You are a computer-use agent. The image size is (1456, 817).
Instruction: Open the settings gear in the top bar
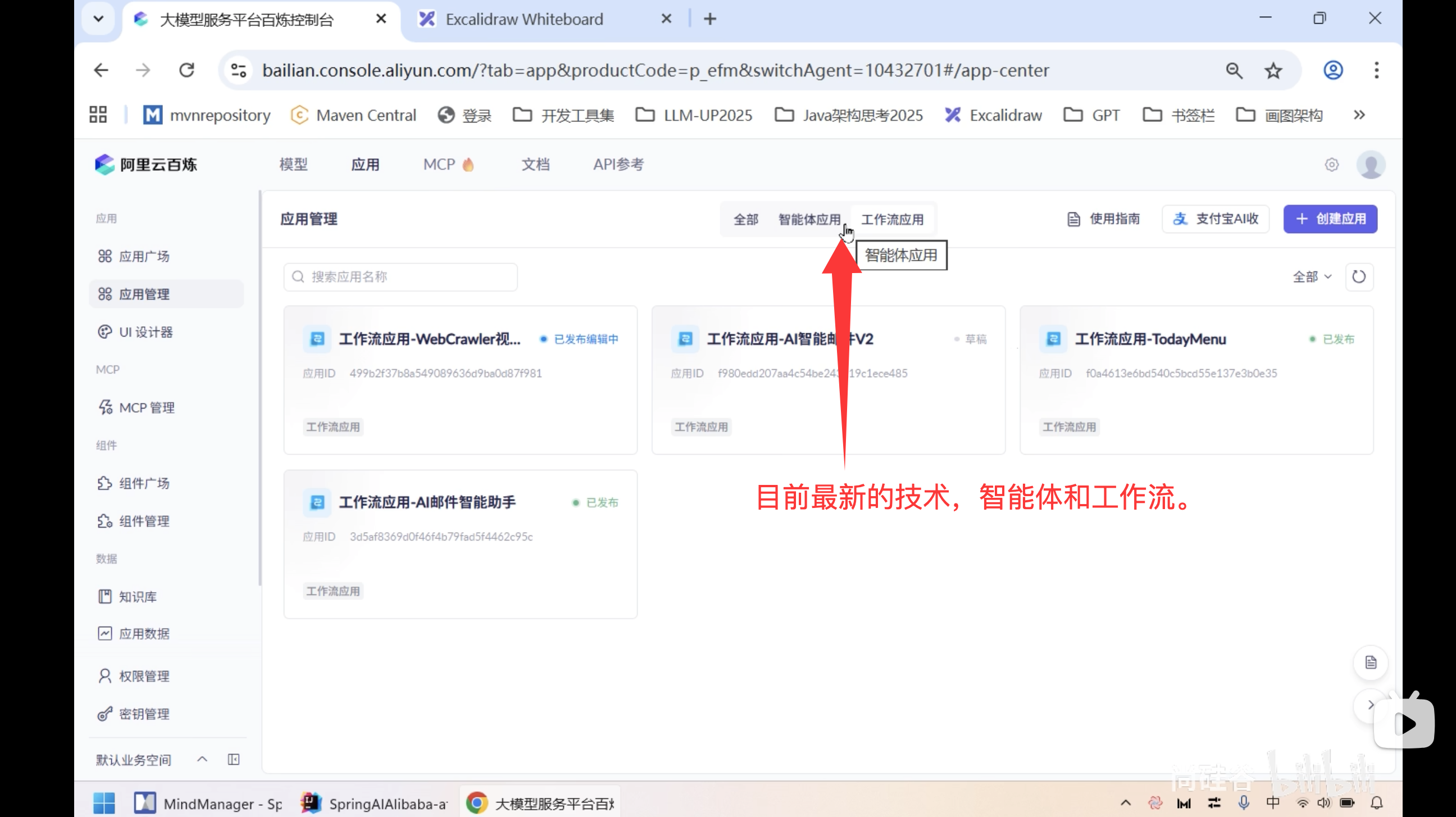pyautogui.click(x=1332, y=165)
